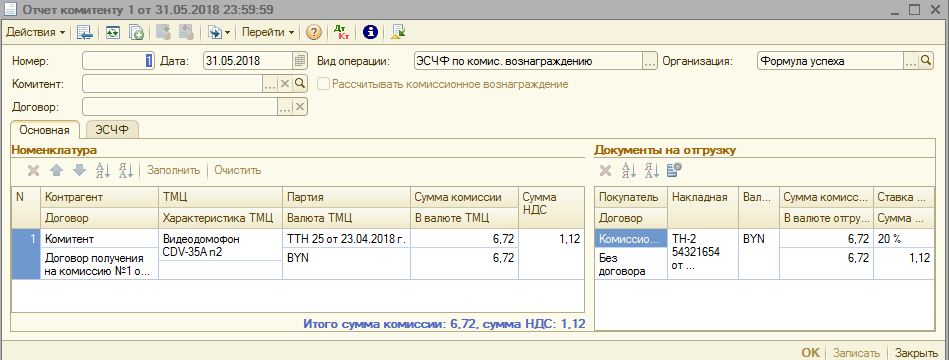949x360 pixels.
Task: Click list settings icon in Документы на отгрузку
Action: point(674,171)
